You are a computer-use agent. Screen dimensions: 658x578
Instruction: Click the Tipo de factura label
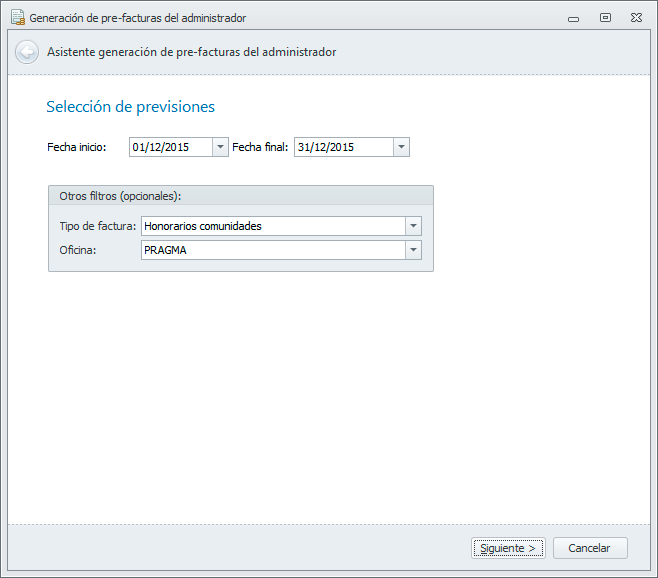(x=98, y=226)
